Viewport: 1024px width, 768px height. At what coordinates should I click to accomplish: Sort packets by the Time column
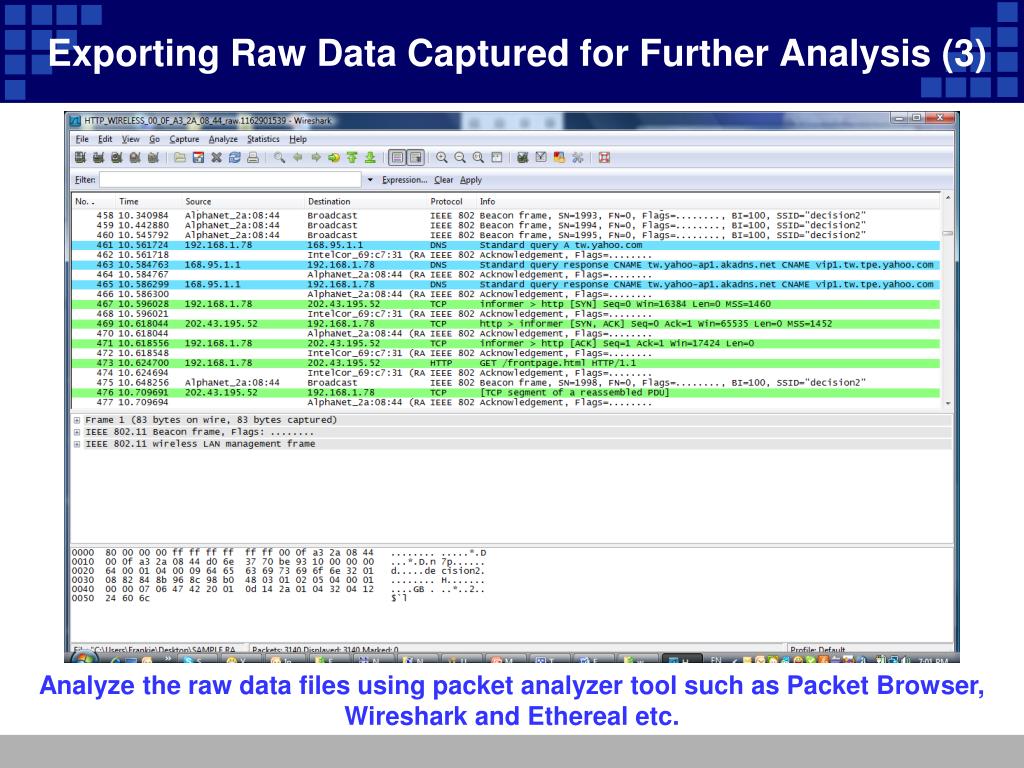[x=147, y=201]
